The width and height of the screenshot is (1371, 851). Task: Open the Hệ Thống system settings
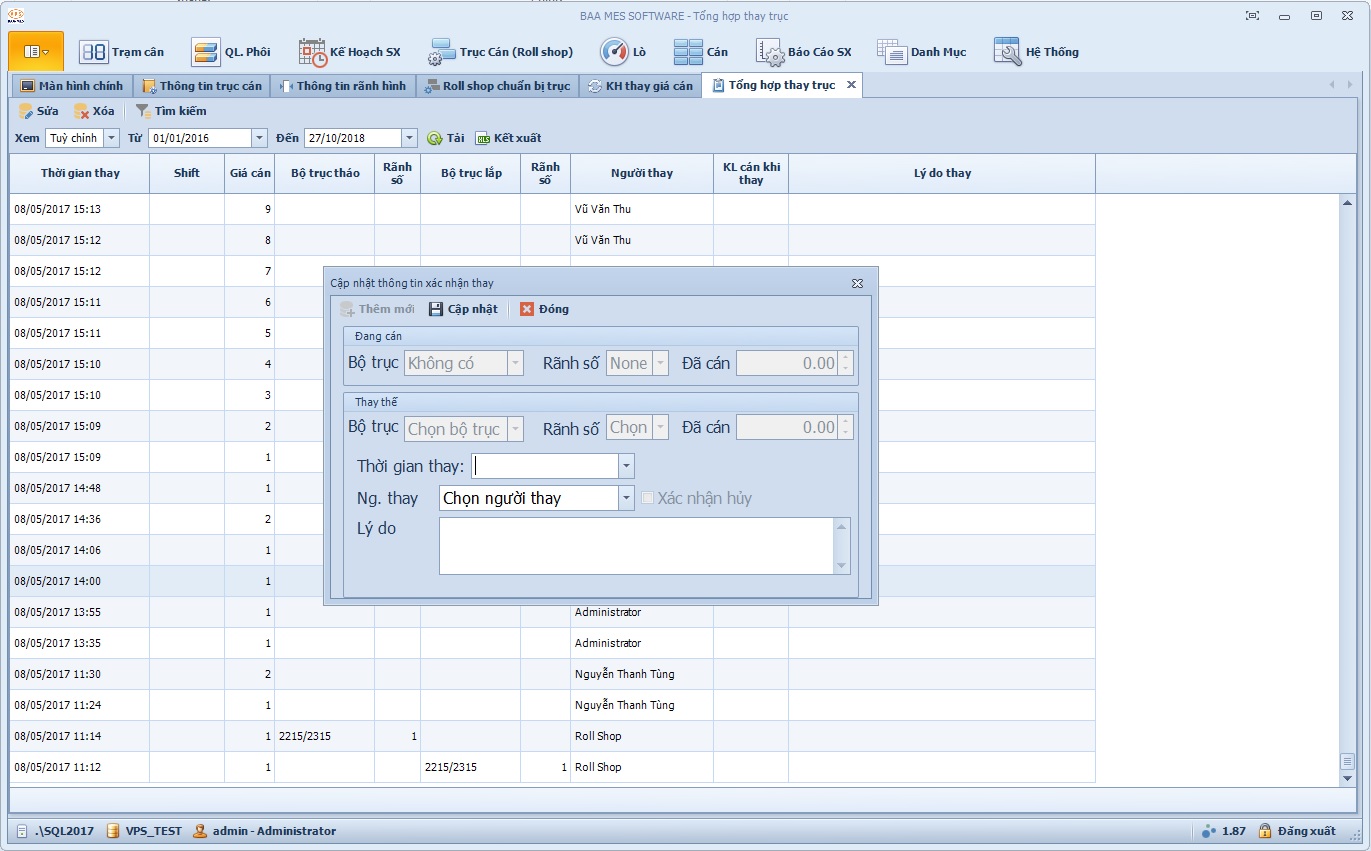click(x=1036, y=52)
